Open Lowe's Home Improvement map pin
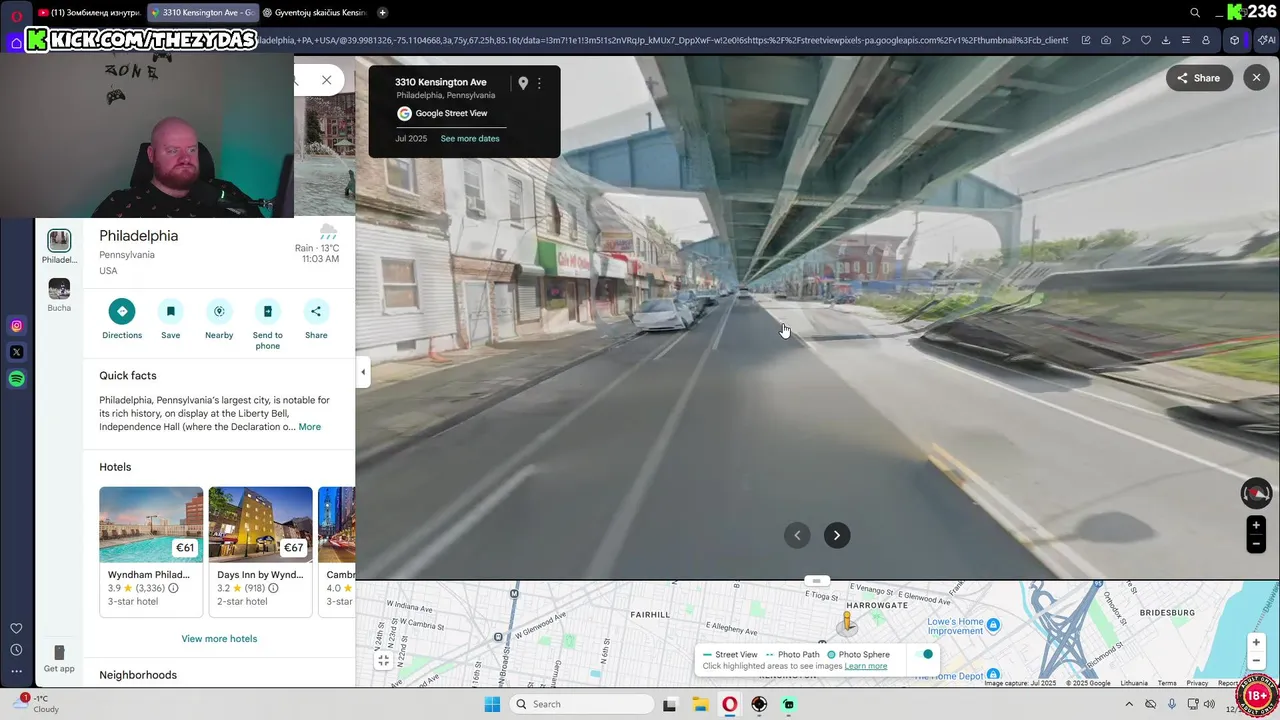Viewport: 1280px width, 720px height. (x=993, y=625)
